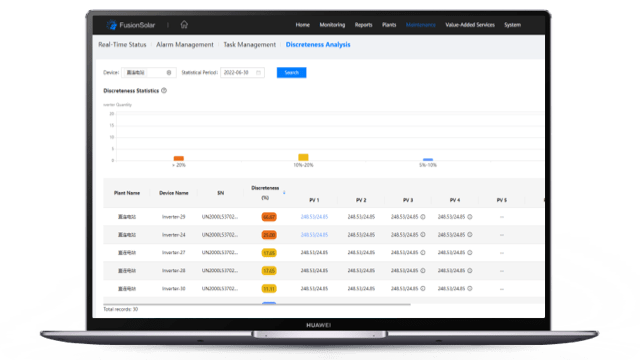The height and width of the screenshot is (360, 640).
Task: Sort by Discreteness (%) column arrow
Action: click(284, 192)
